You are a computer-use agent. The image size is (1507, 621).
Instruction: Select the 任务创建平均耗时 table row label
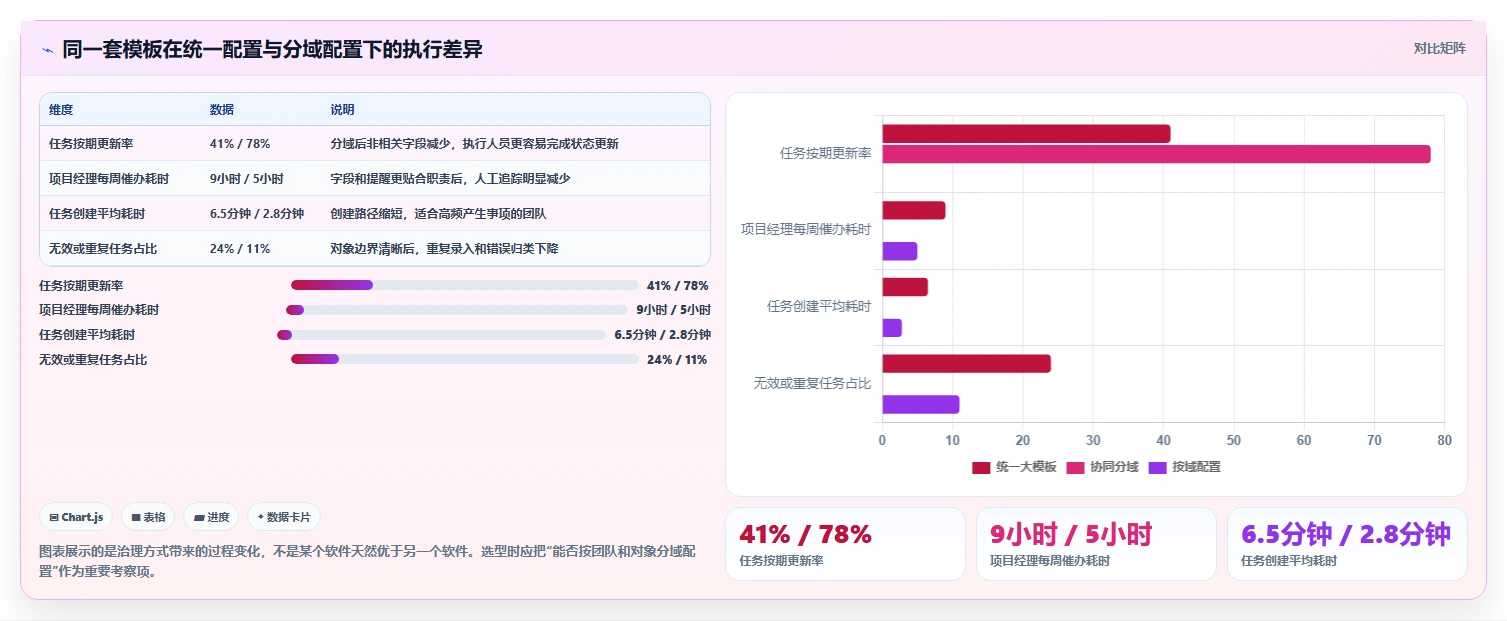tap(97, 214)
